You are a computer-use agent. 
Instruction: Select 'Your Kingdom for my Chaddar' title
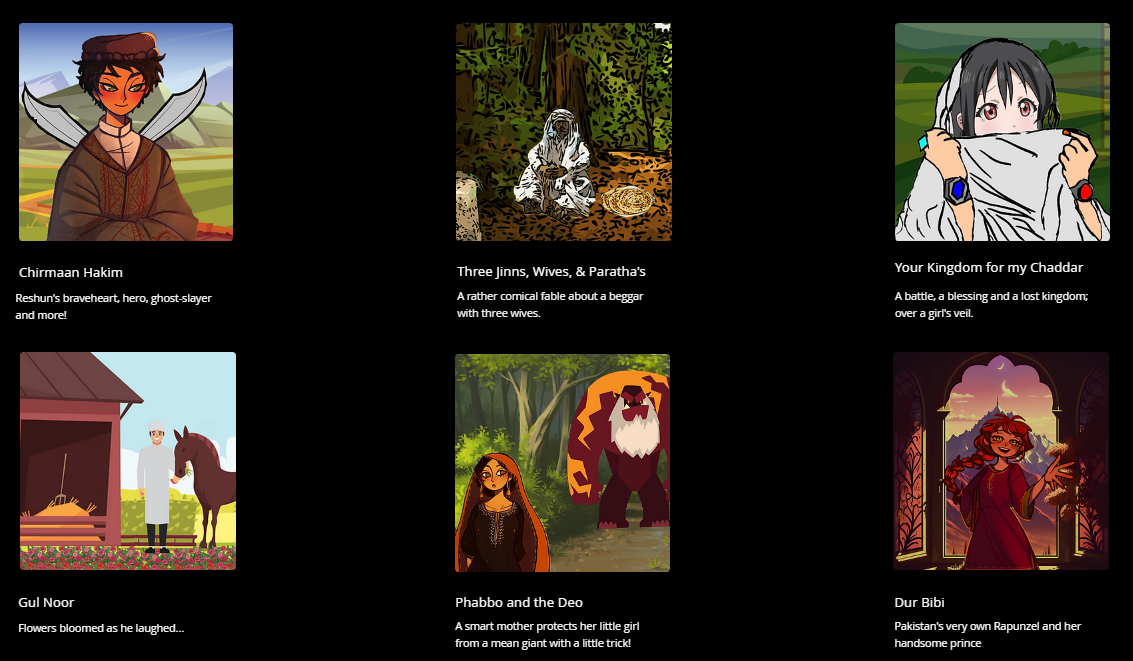coord(988,267)
